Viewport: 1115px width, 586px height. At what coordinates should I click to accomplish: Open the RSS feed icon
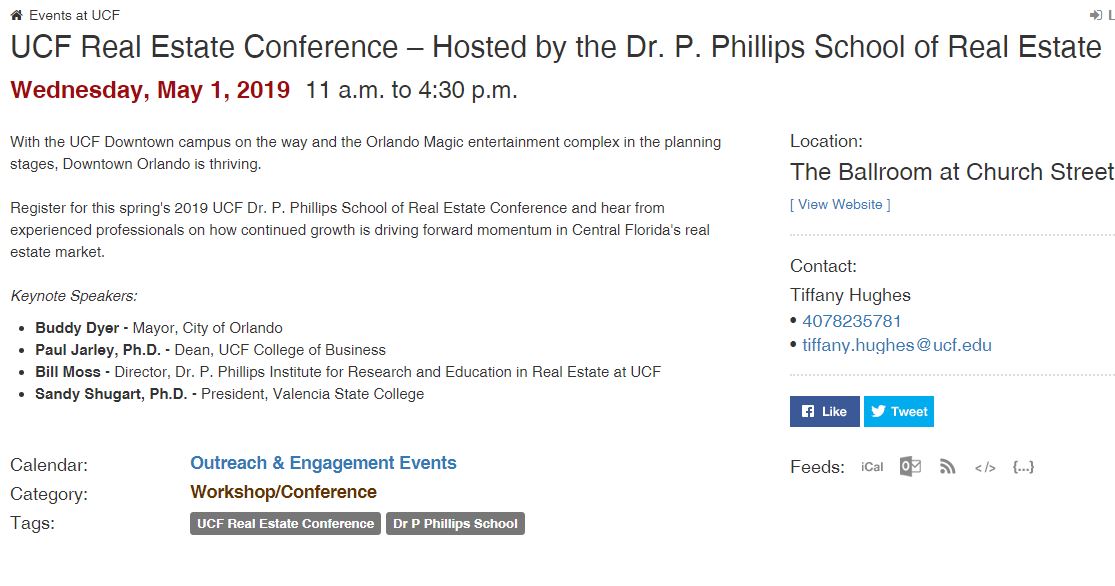coord(947,467)
